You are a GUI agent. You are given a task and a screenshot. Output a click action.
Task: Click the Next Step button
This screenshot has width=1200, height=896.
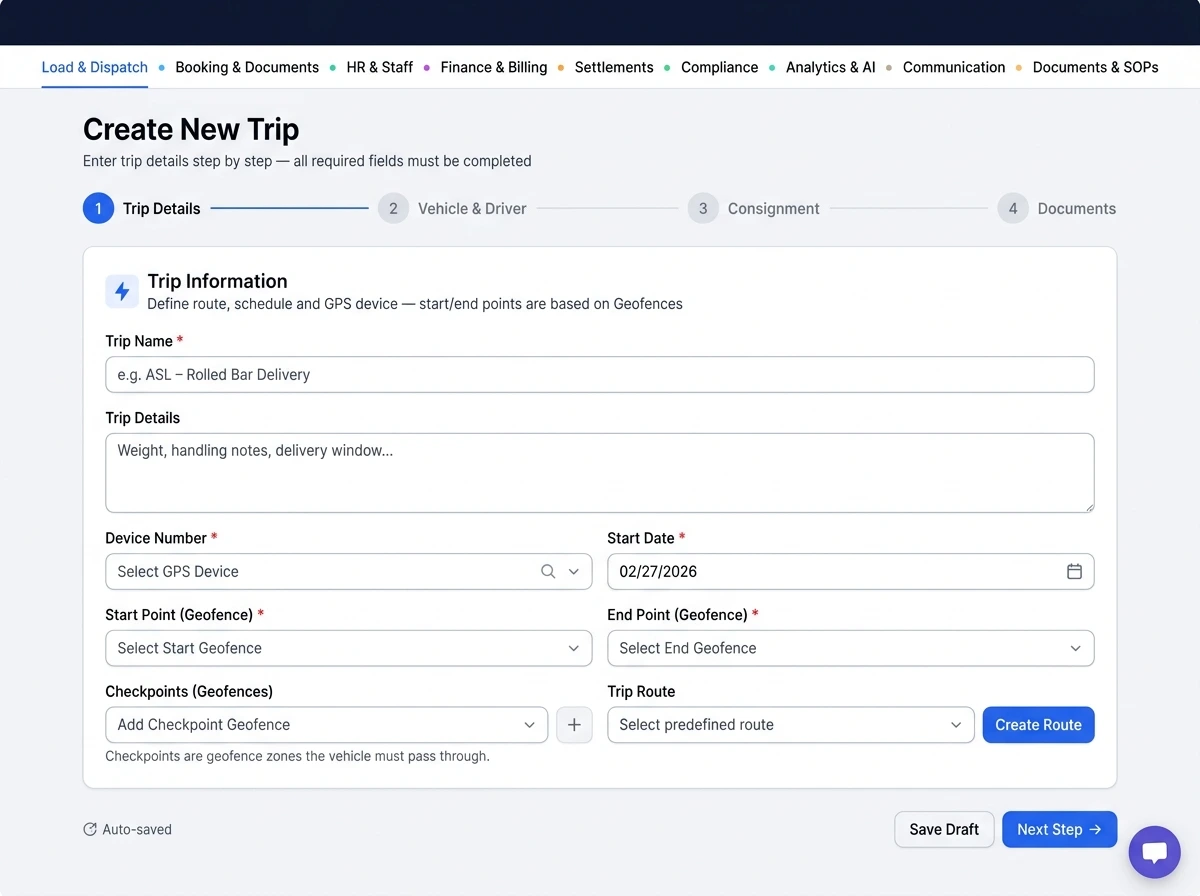1060,829
